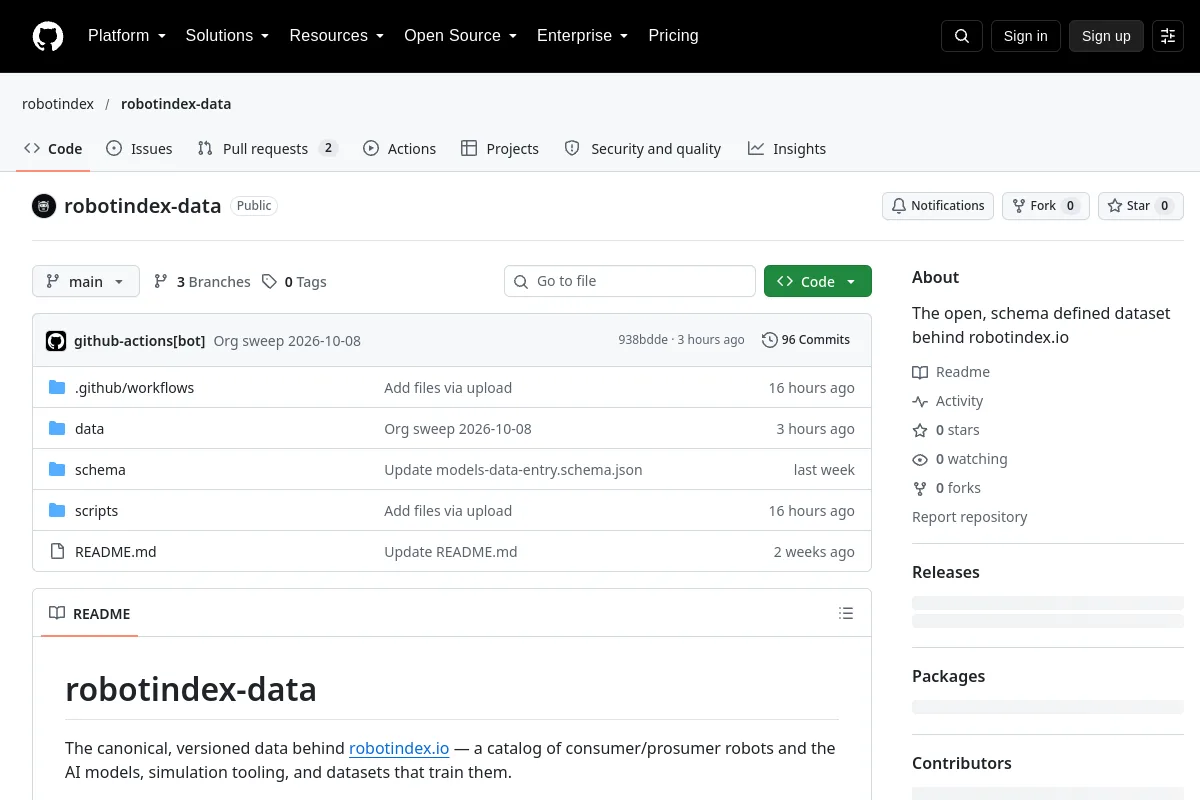1200x800 pixels.
Task: Open the robotindex owner link
Action: 58,104
